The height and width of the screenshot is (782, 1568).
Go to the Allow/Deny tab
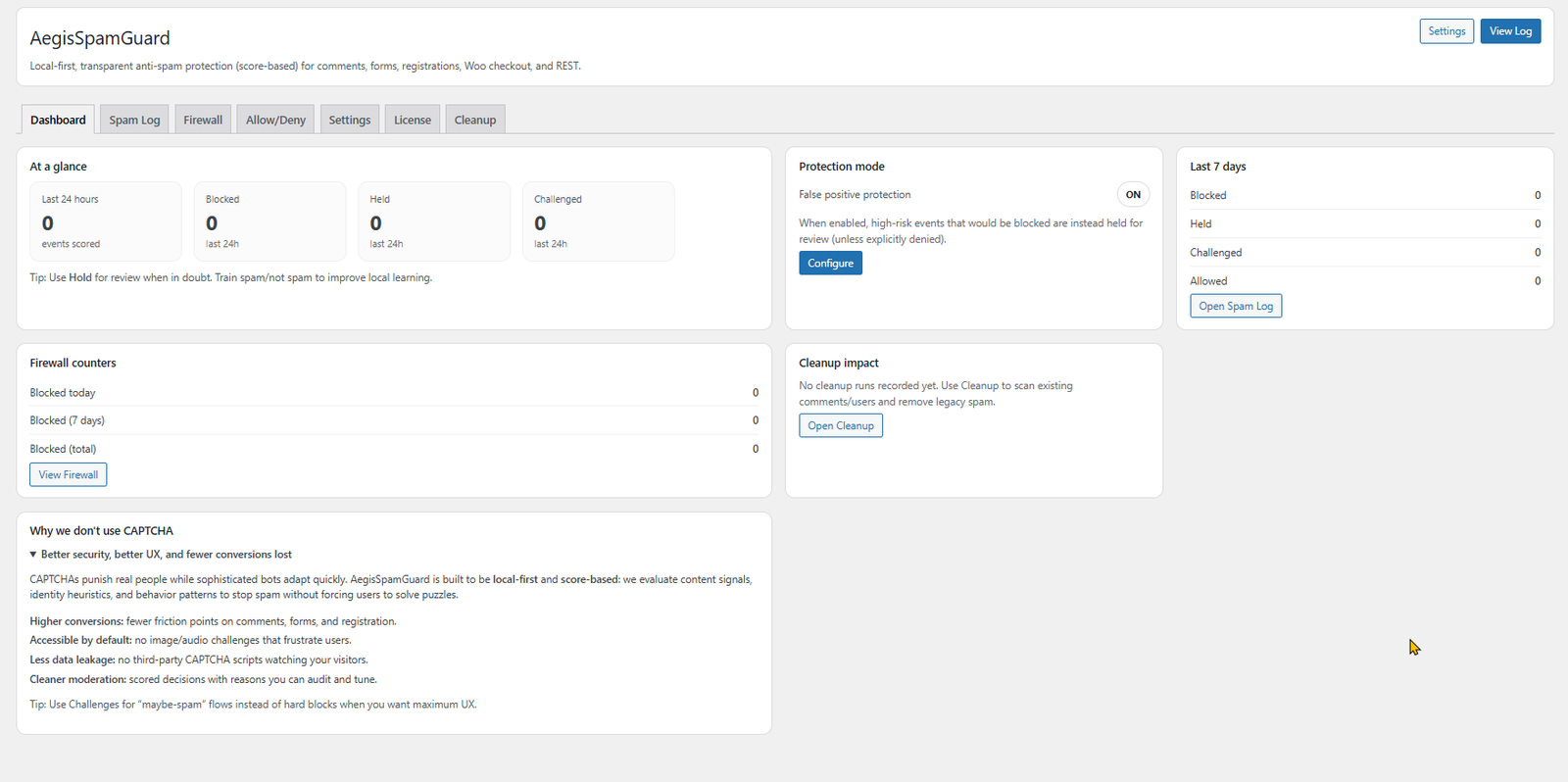pos(275,120)
